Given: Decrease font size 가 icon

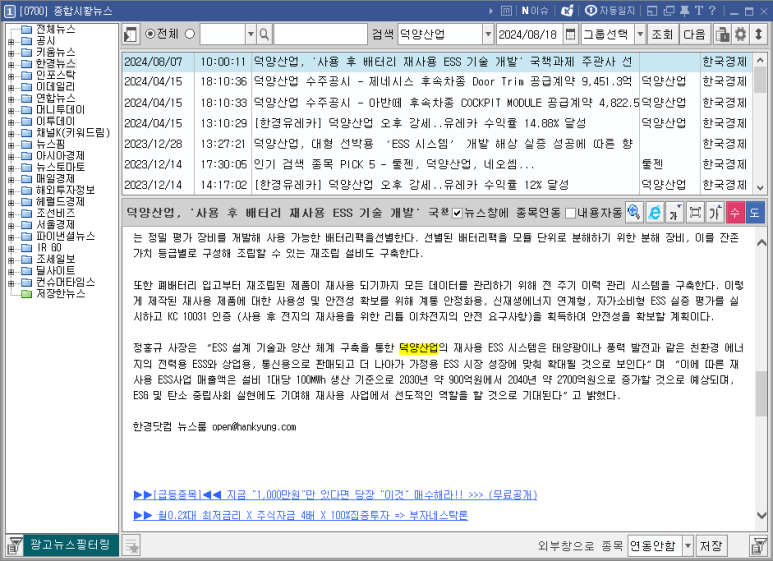Looking at the screenshot, I should [x=674, y=212].
